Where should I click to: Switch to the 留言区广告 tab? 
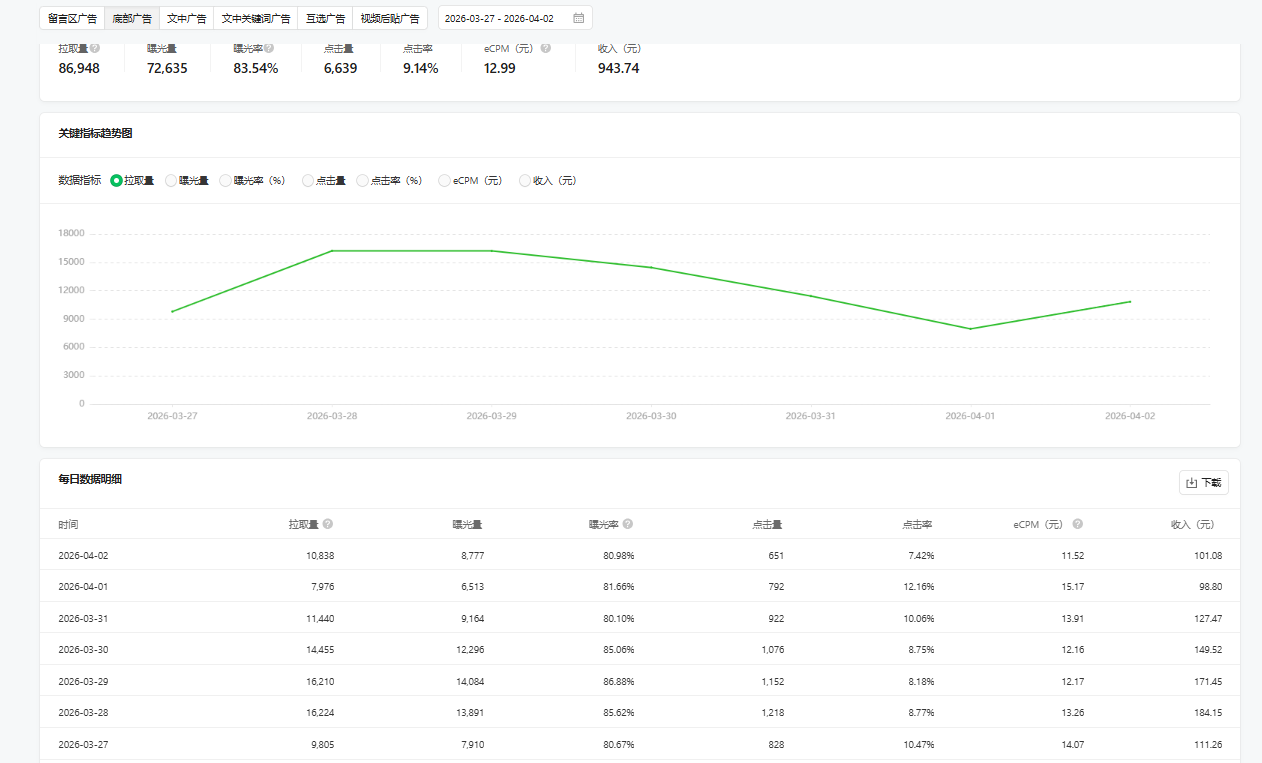tap(72, 18)
